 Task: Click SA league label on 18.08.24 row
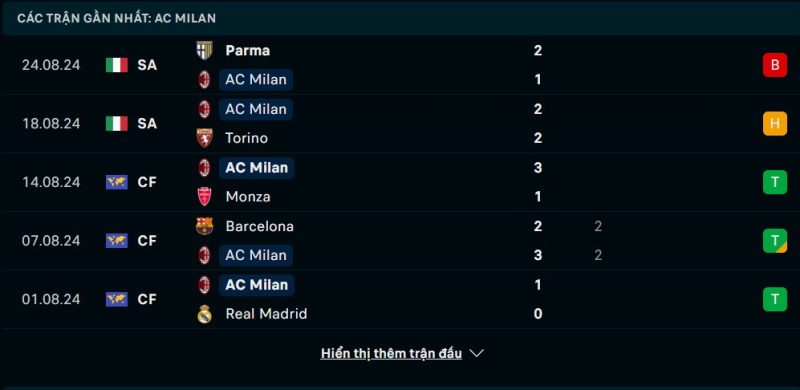(147, 124)
